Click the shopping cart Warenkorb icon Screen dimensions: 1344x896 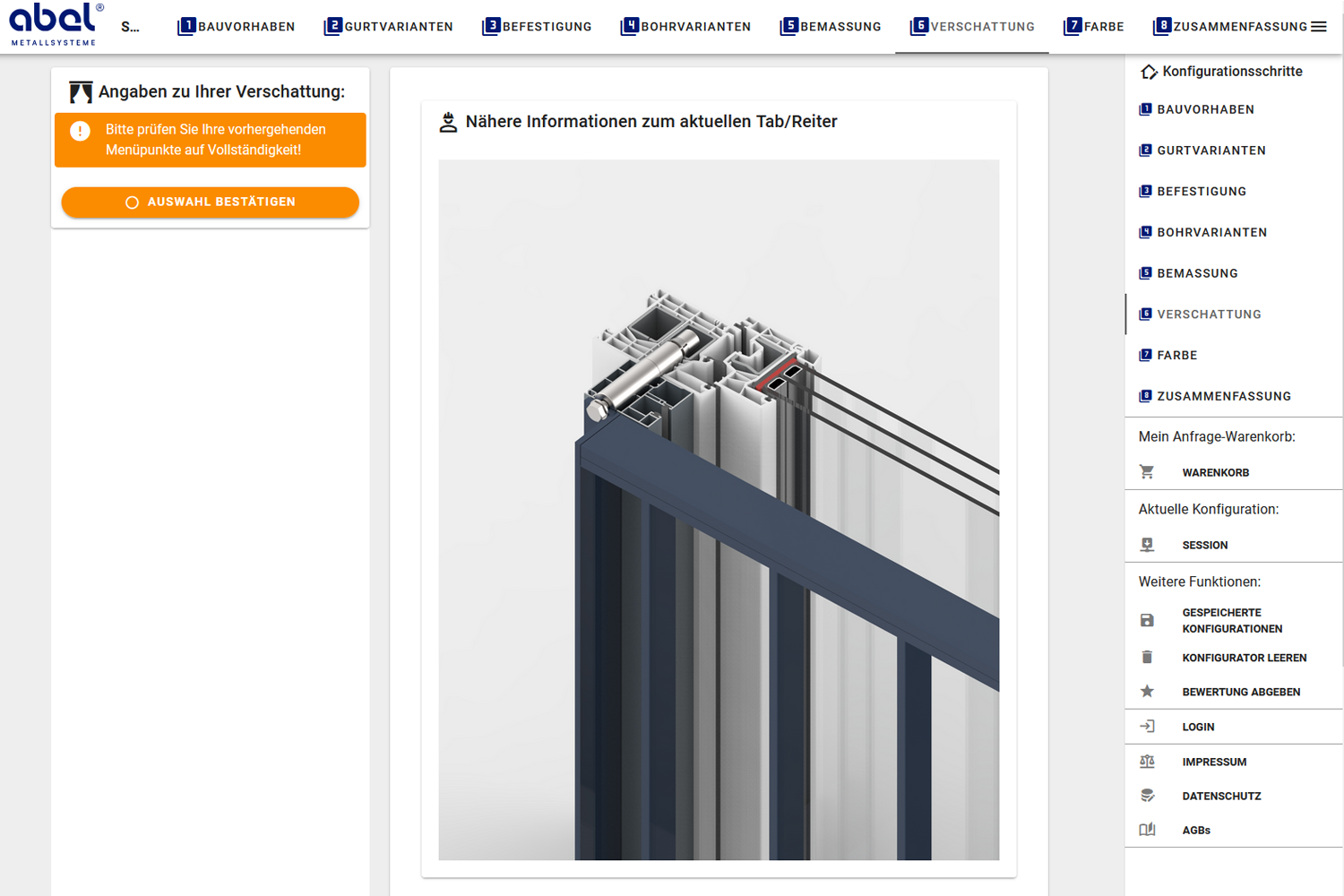pyautogui.click(x=1147, y=472)
